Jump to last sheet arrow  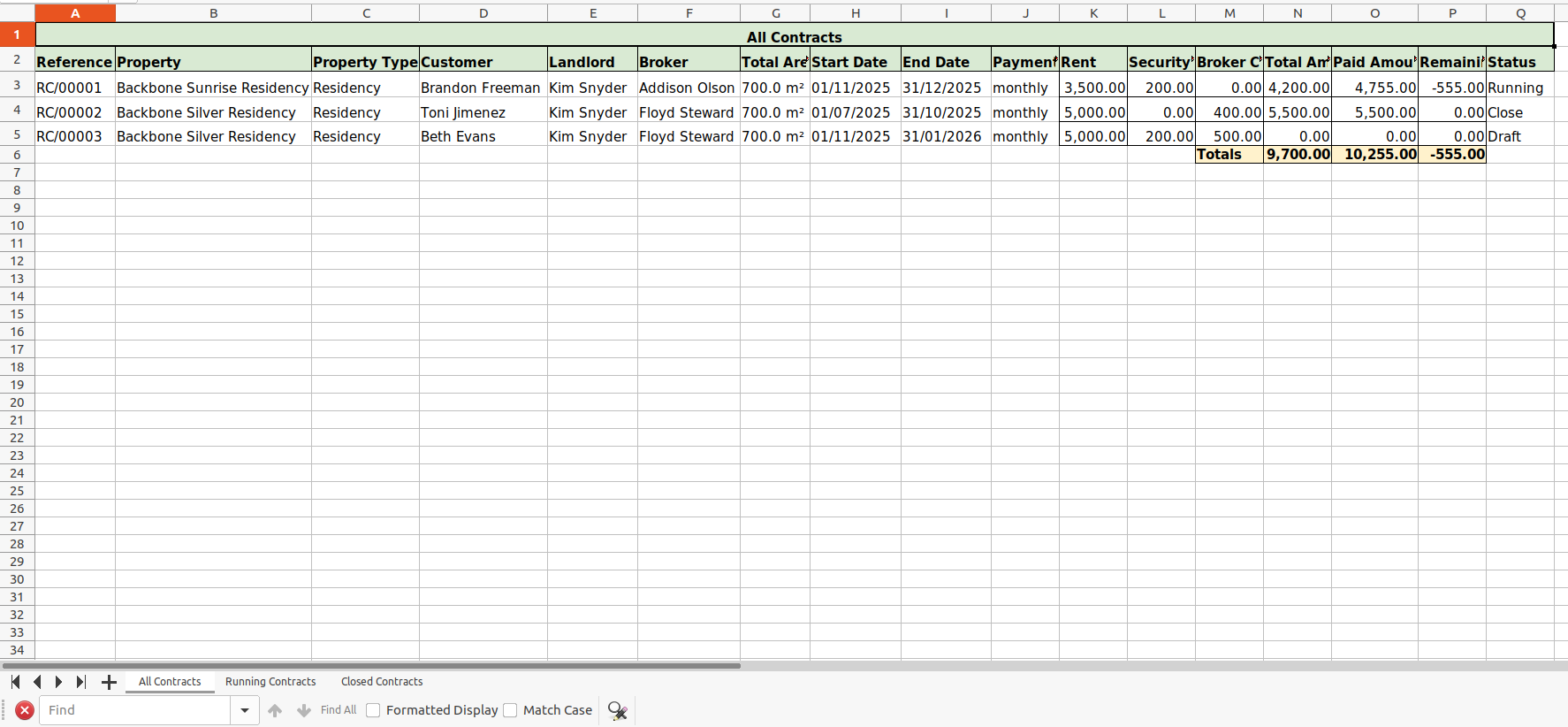coord(80,682)
